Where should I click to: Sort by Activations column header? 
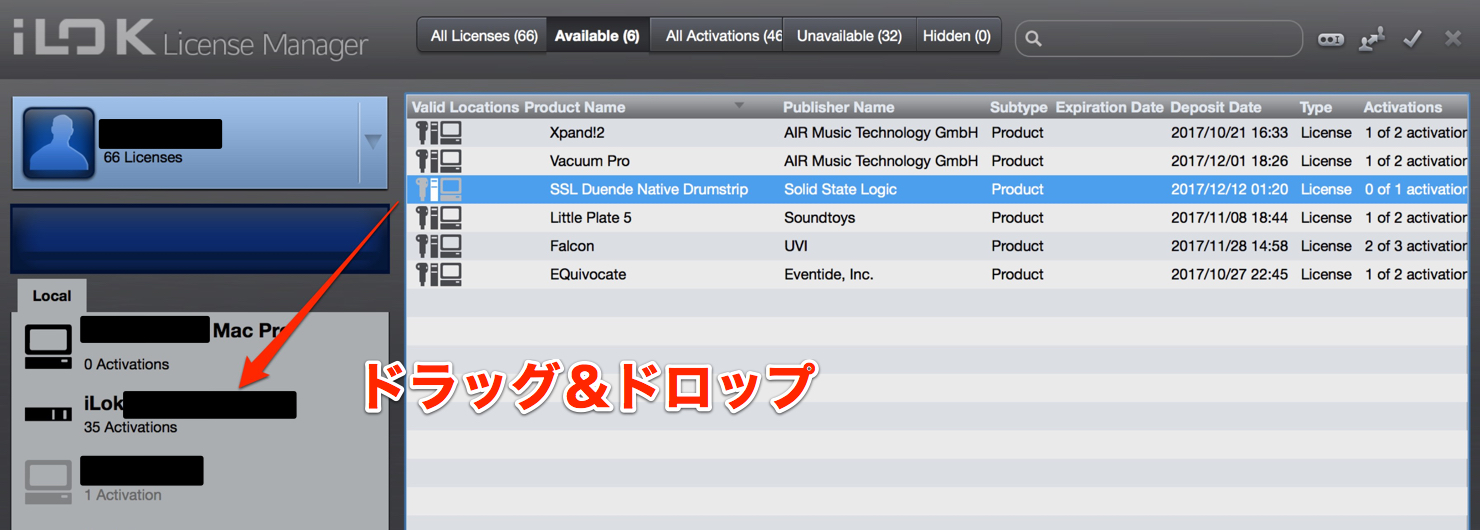1402,107
